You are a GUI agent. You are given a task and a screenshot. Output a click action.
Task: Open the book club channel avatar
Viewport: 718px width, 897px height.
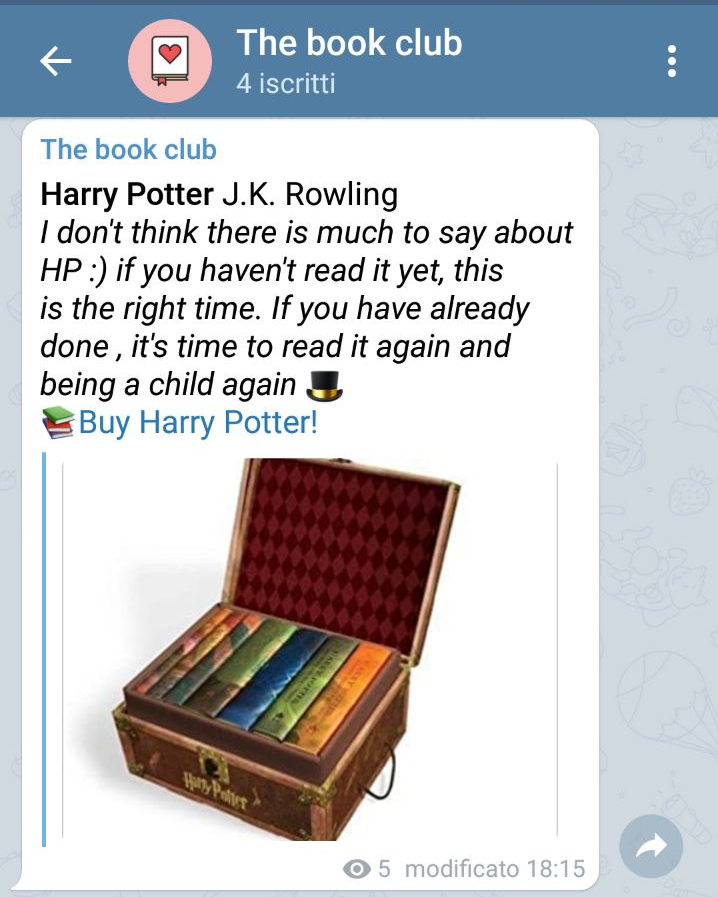pyautogui.click(x=170, y=61)
